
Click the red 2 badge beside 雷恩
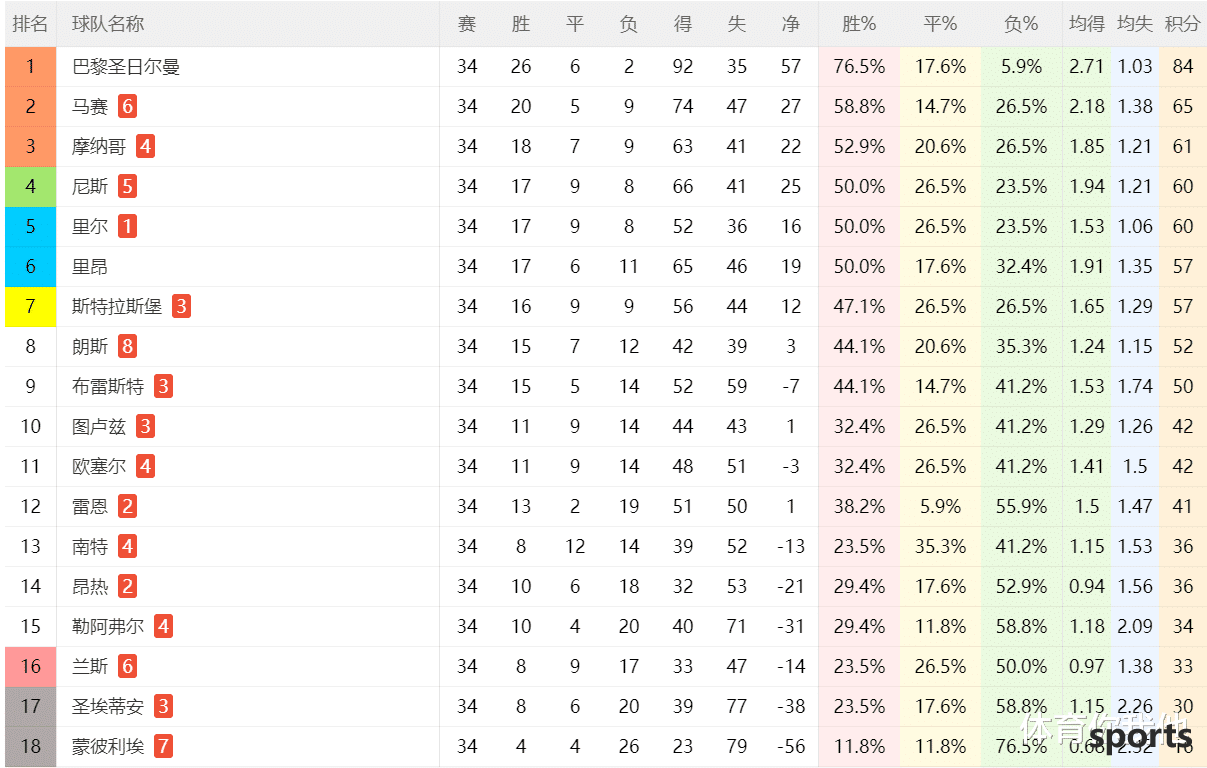[127, 506]
